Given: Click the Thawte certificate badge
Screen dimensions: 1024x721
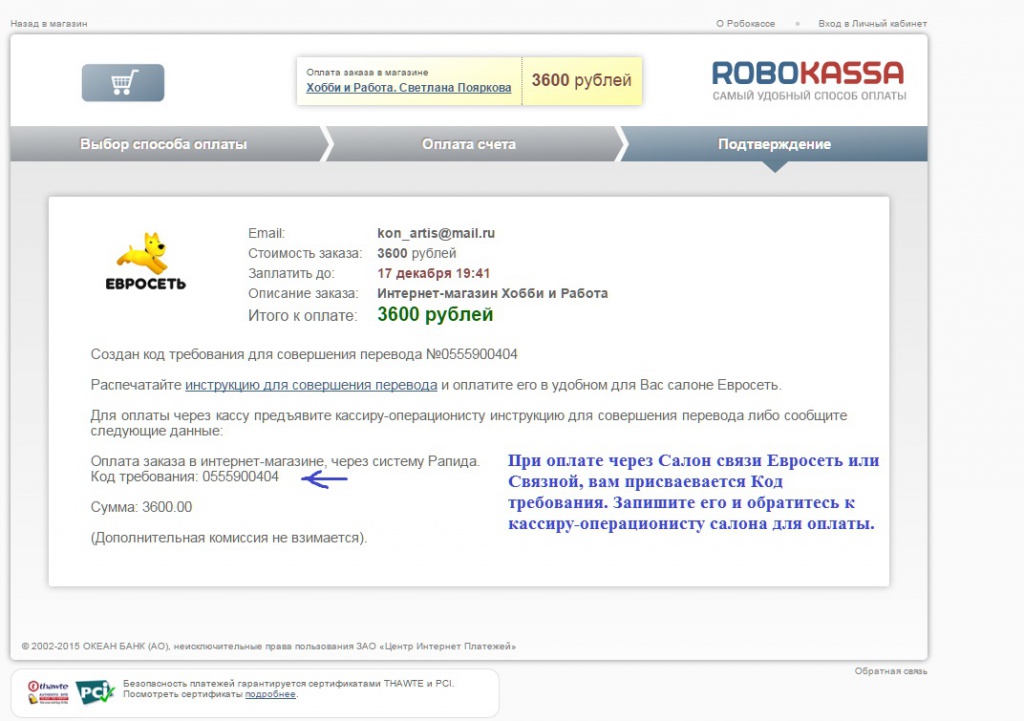Looking at the screenshot, I should pos(48,692).
